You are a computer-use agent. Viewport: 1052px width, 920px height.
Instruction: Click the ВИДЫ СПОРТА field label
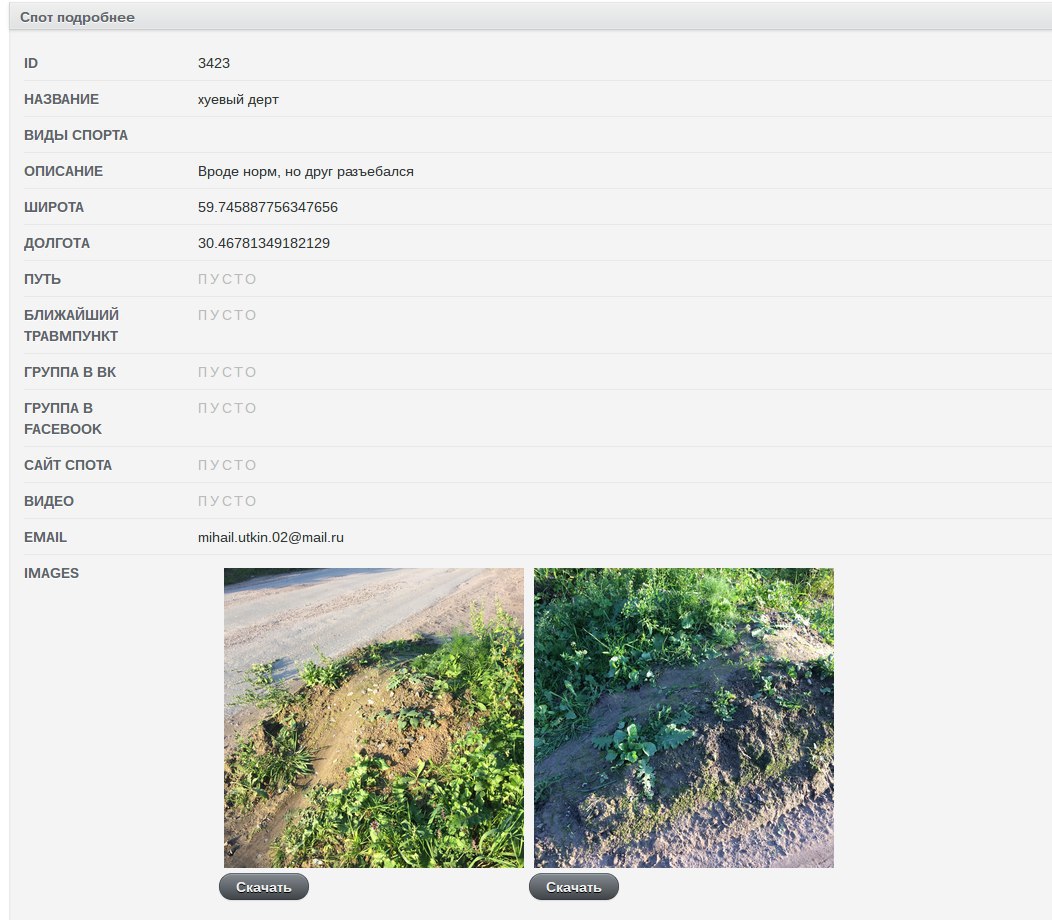(x=76, y=135)
